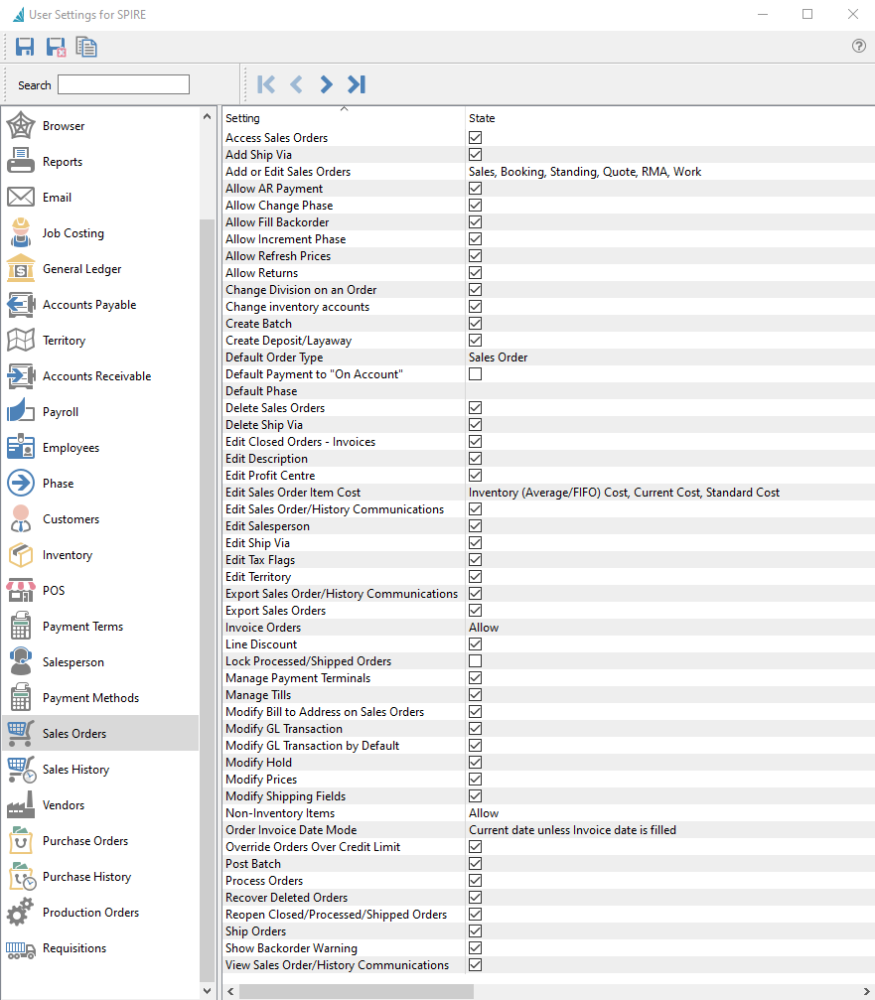Go to first record arrow
This screenshot has width=875, height=1000.
click(x=266, y=84)
